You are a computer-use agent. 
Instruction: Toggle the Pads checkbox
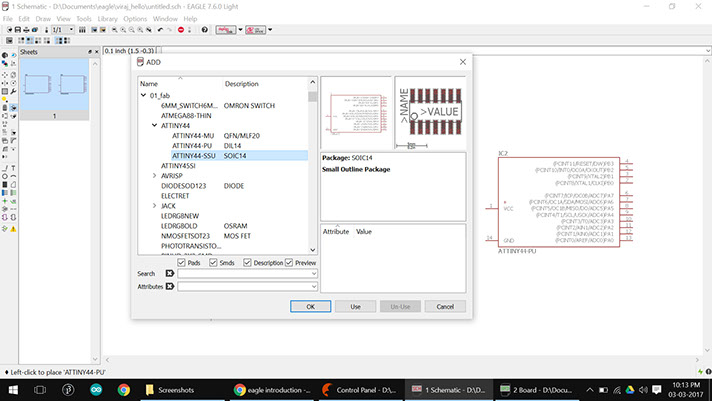click(x=181, y=262)
